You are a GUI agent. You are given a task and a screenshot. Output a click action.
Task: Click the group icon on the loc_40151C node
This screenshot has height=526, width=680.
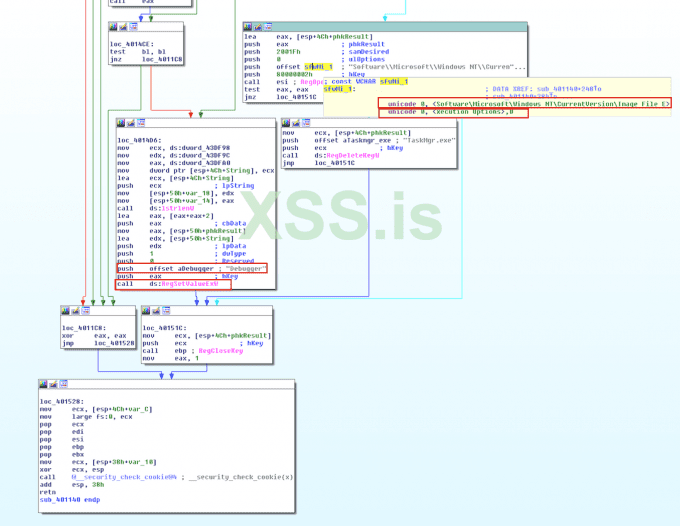(x=167, y=310)
